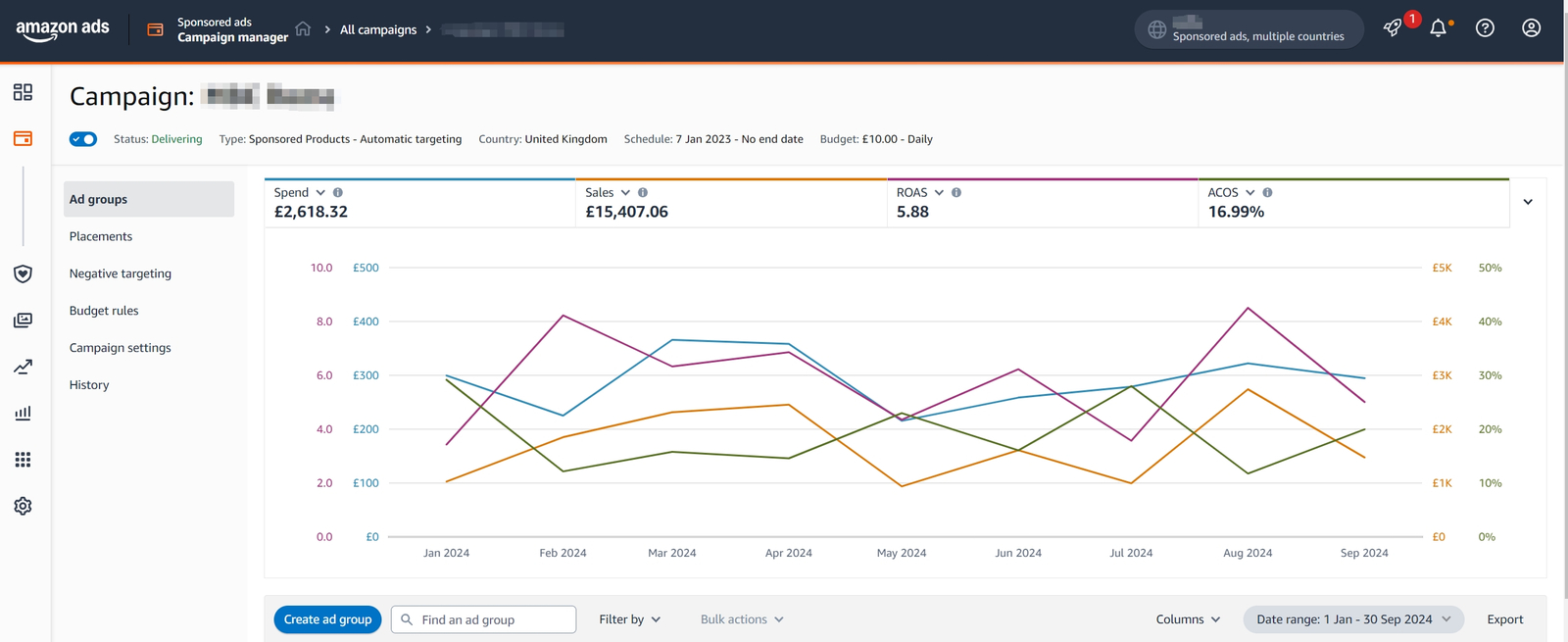Open the ACOS metric dropdown
The width and height of the screenshot is (1568, 642).
1249,193
